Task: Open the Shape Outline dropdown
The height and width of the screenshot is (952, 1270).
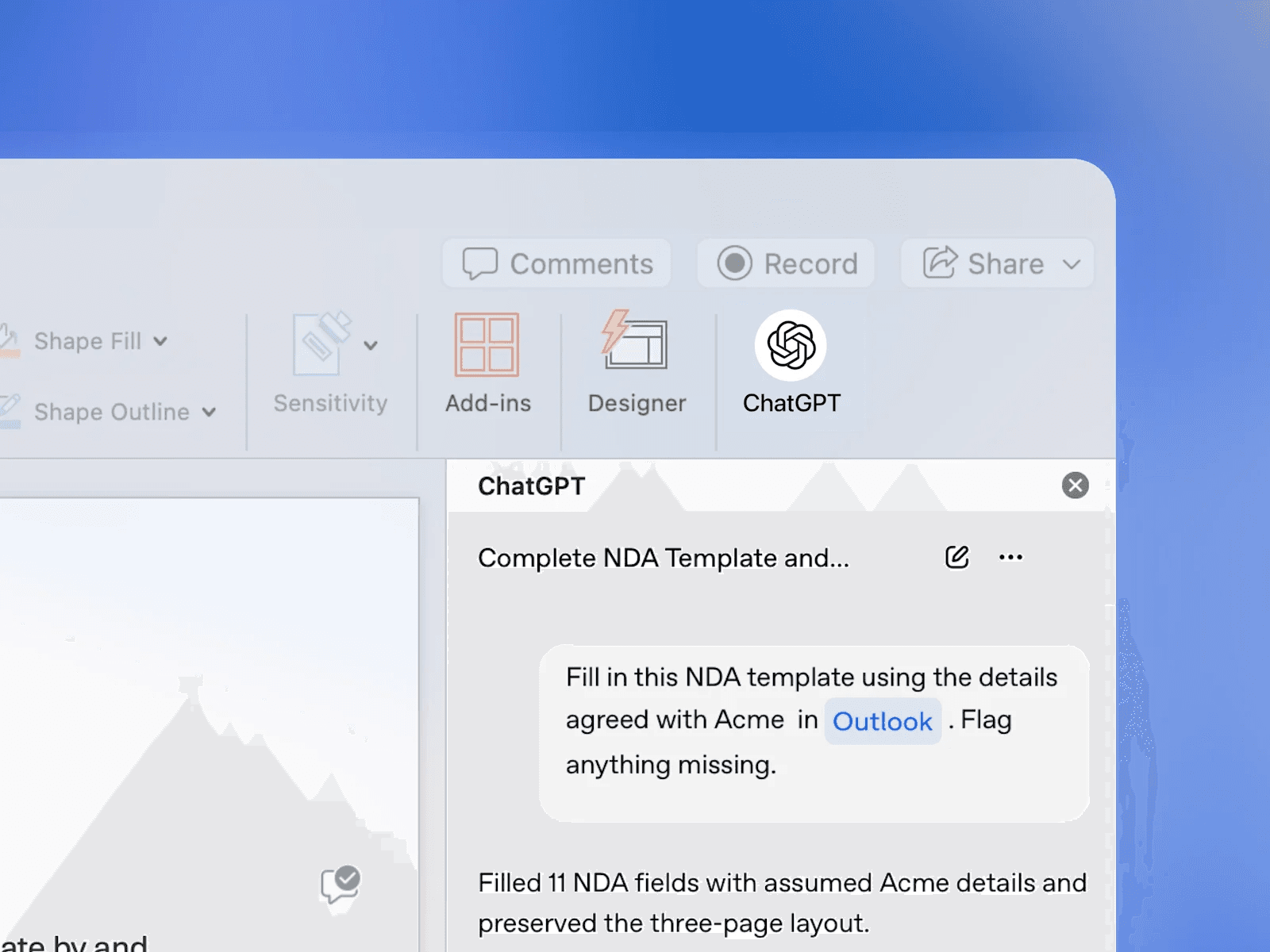Action: click(209, 412)
